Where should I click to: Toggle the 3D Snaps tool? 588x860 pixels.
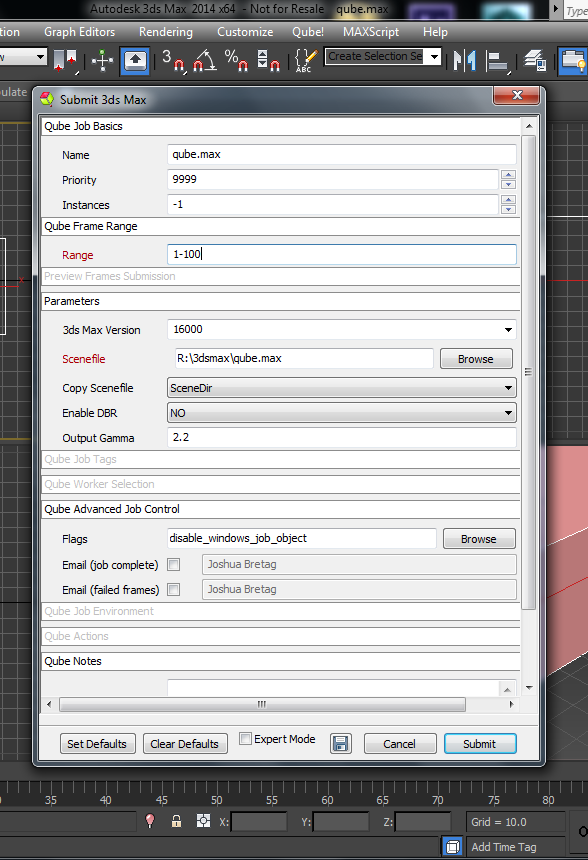tap(173, 60)
